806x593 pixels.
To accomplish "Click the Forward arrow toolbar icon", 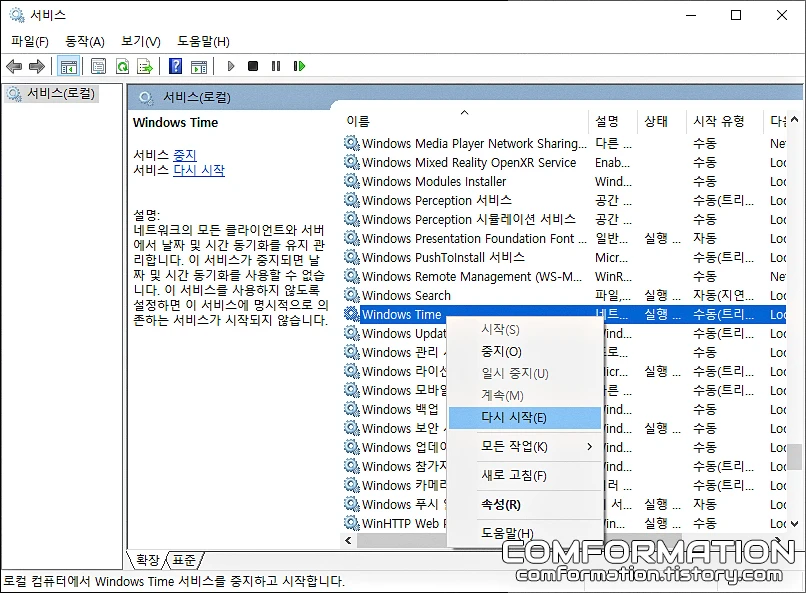I will [36, 66].
